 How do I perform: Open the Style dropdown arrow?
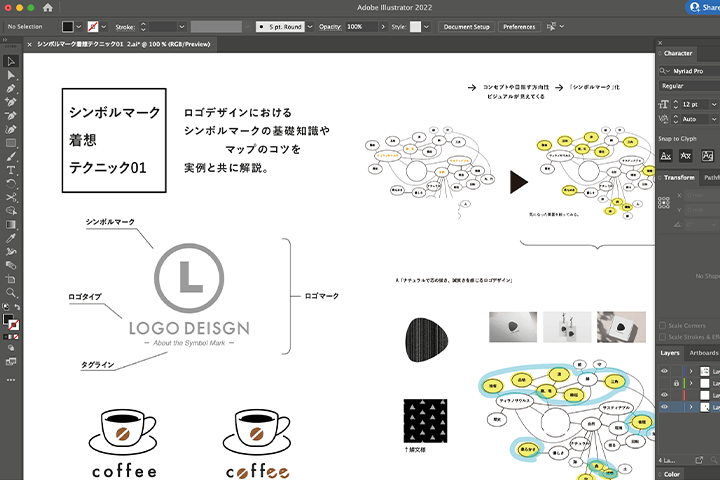coord(427,27)
